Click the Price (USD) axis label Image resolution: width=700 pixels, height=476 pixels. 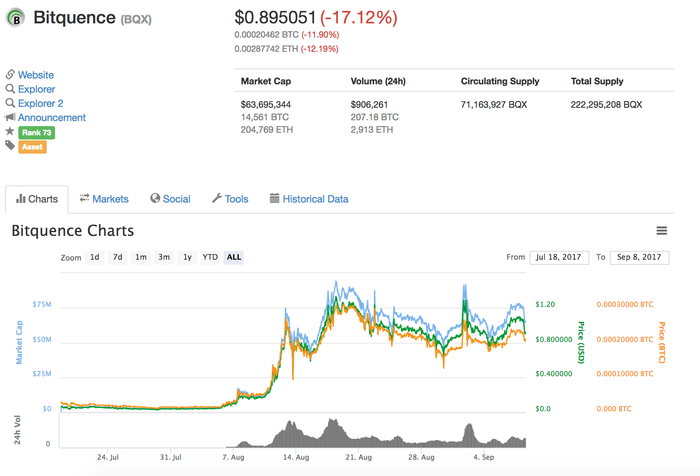(x=580, y=342)
